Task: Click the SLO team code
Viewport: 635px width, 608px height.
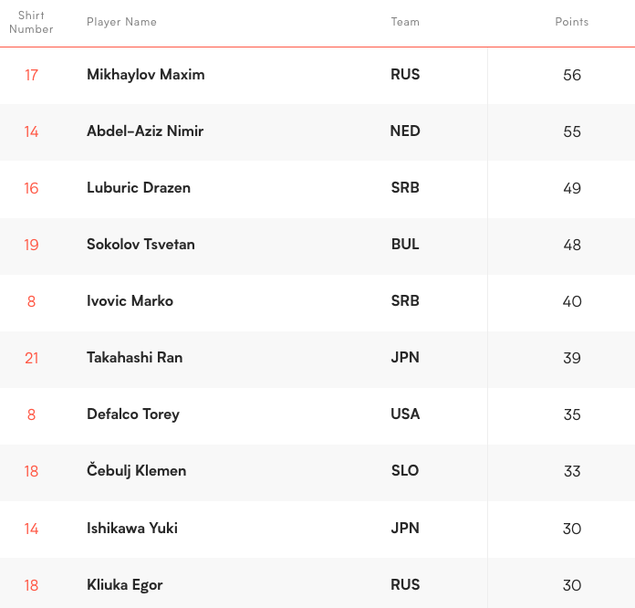Action: pyautogui.click(x=405, y=471)
